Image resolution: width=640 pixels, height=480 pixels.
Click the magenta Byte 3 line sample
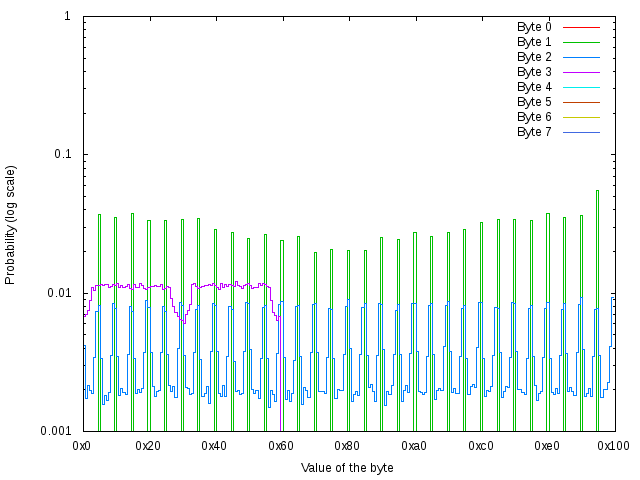[581, 72]
